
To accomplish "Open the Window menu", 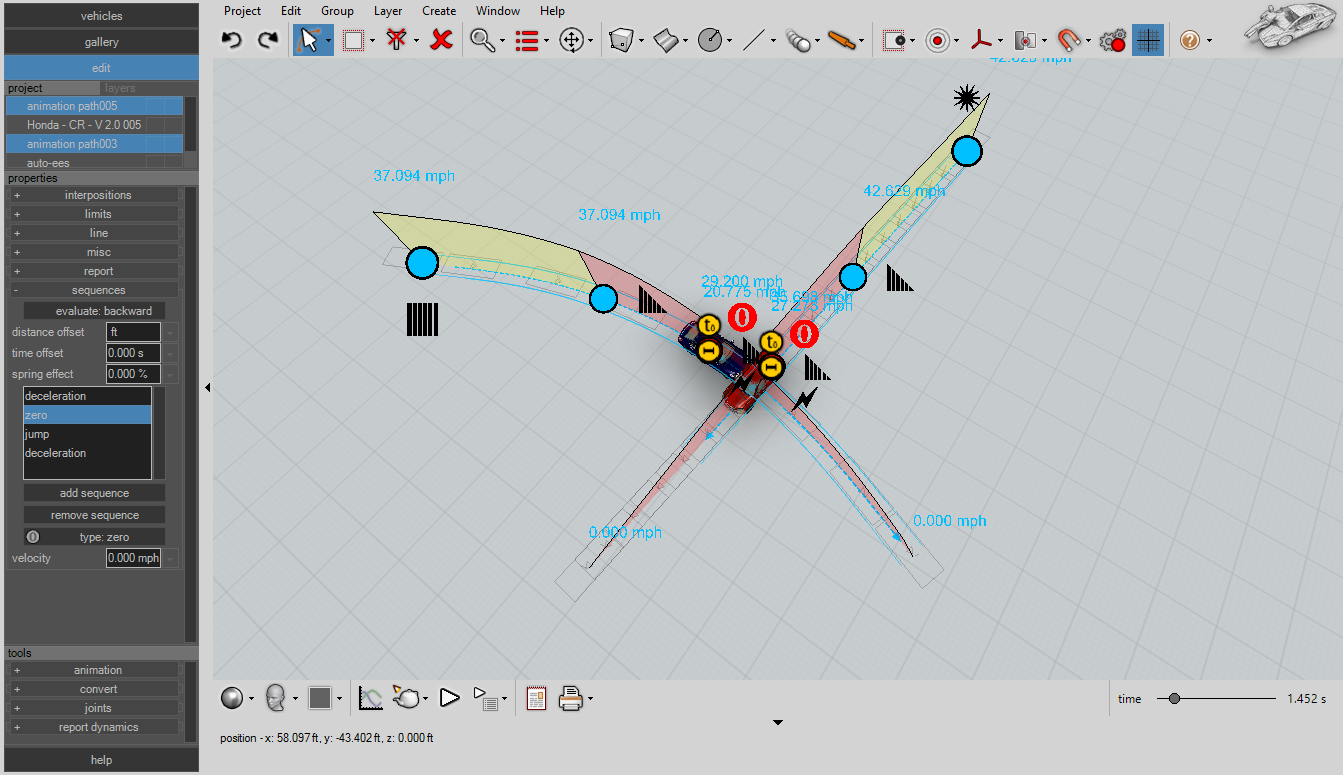I will 498,11.
